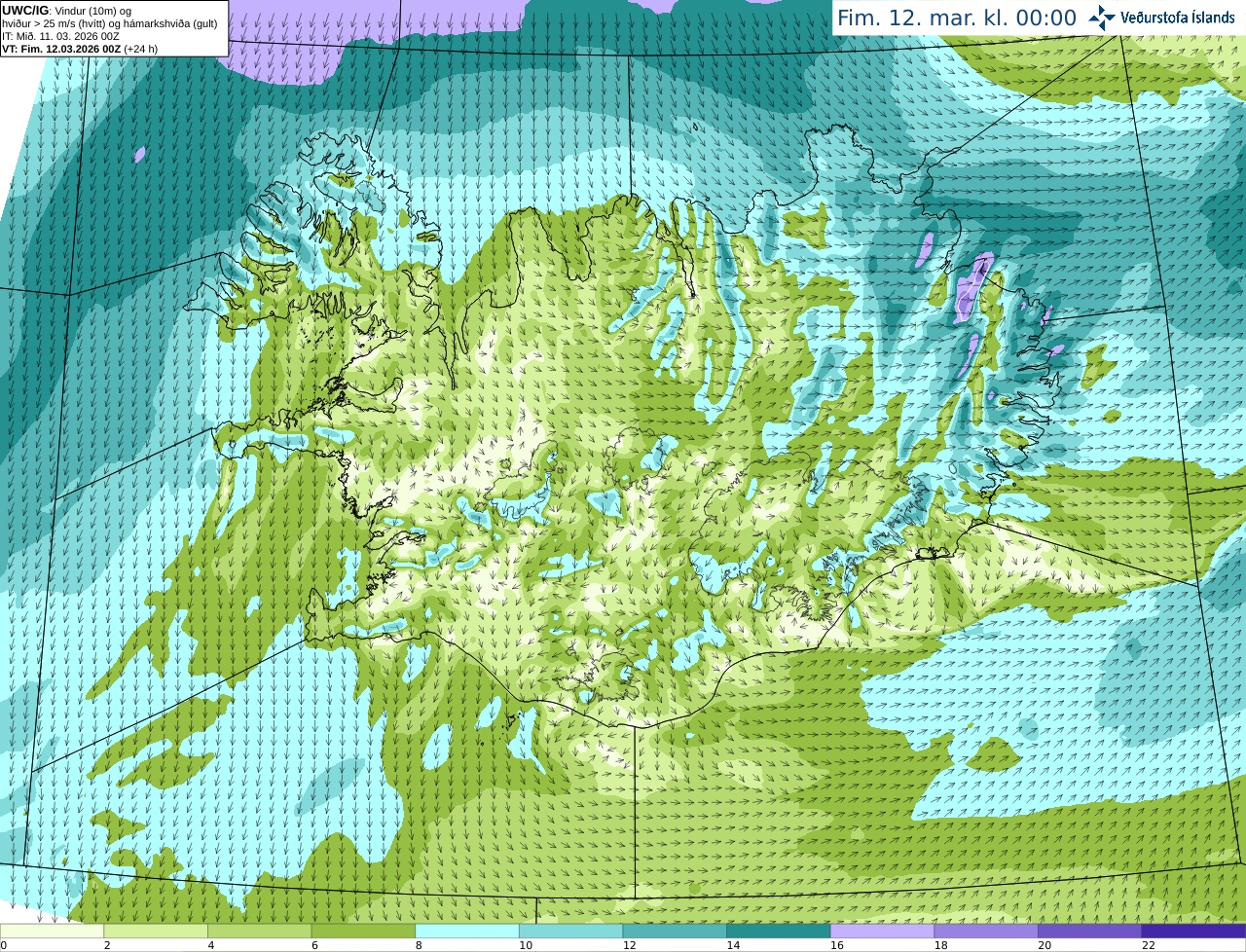Image resolution: width=1246 pixels, height=952 pixels.
Task: Click the scale label 20
Action: 1044,945
